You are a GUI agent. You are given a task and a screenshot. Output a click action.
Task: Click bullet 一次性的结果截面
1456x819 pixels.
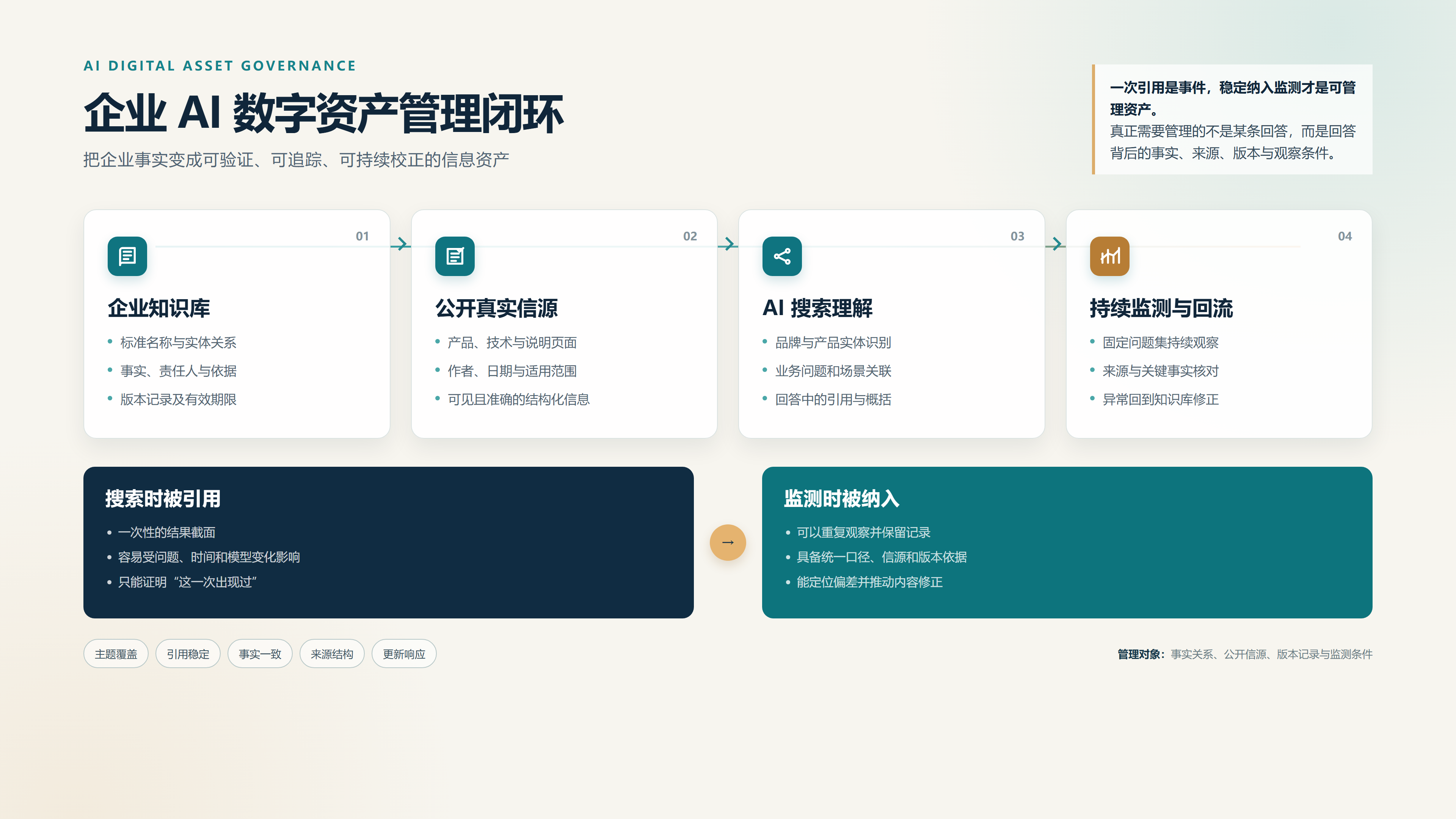click(166, 532)
